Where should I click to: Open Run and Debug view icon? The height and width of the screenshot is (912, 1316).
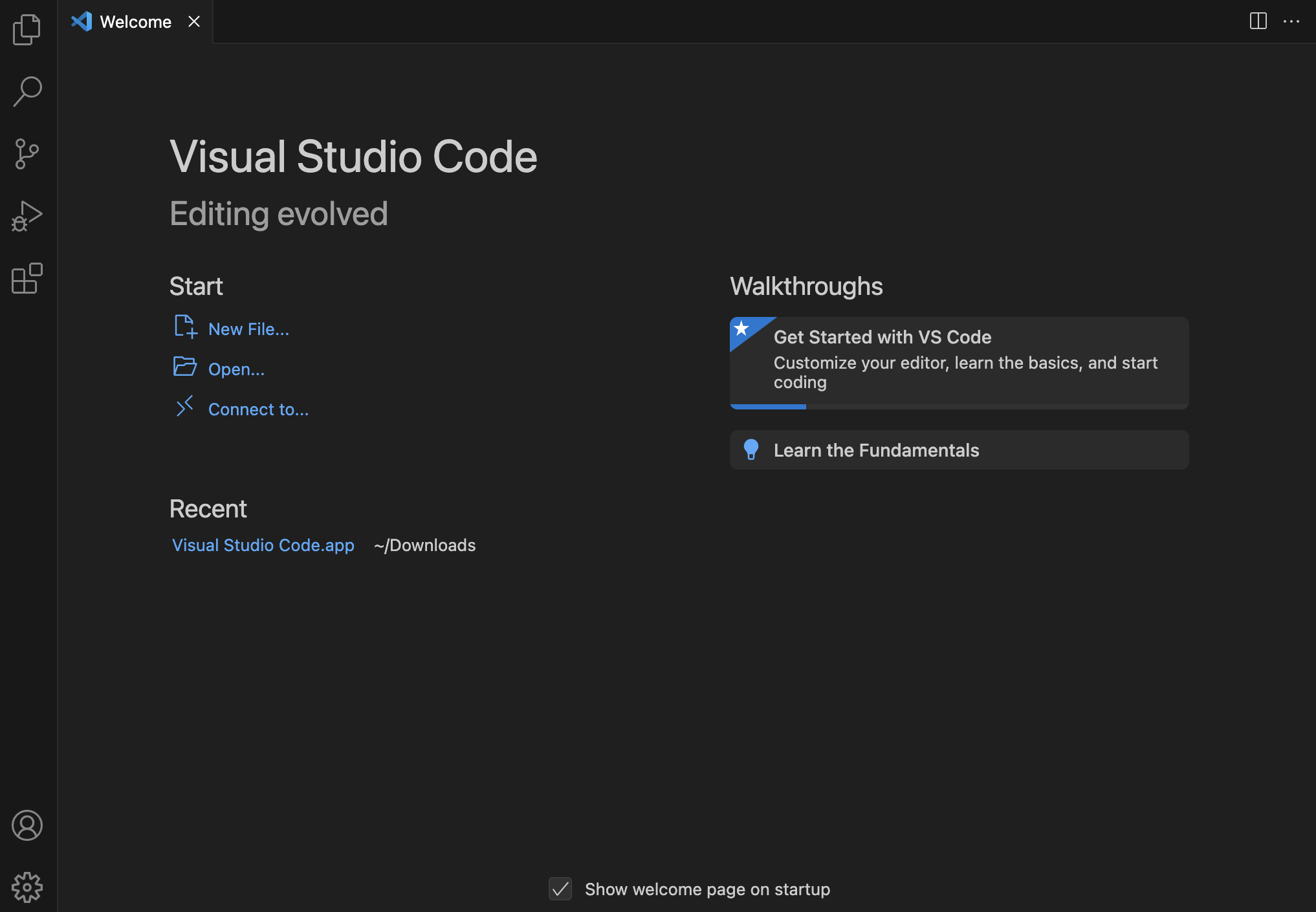[27, 216]
